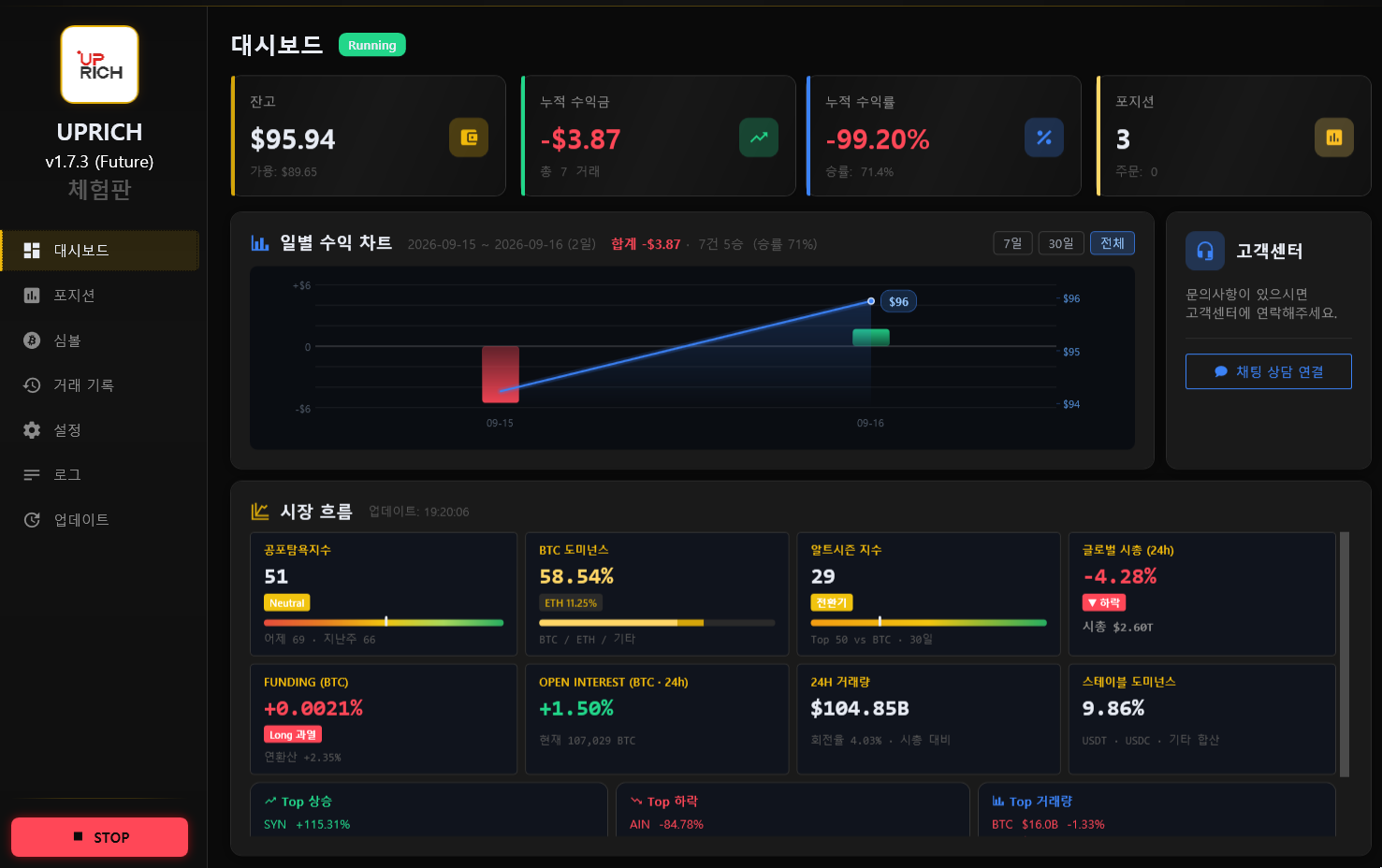
Task: Click the fear and greed index bar
Action: [384, 622]
